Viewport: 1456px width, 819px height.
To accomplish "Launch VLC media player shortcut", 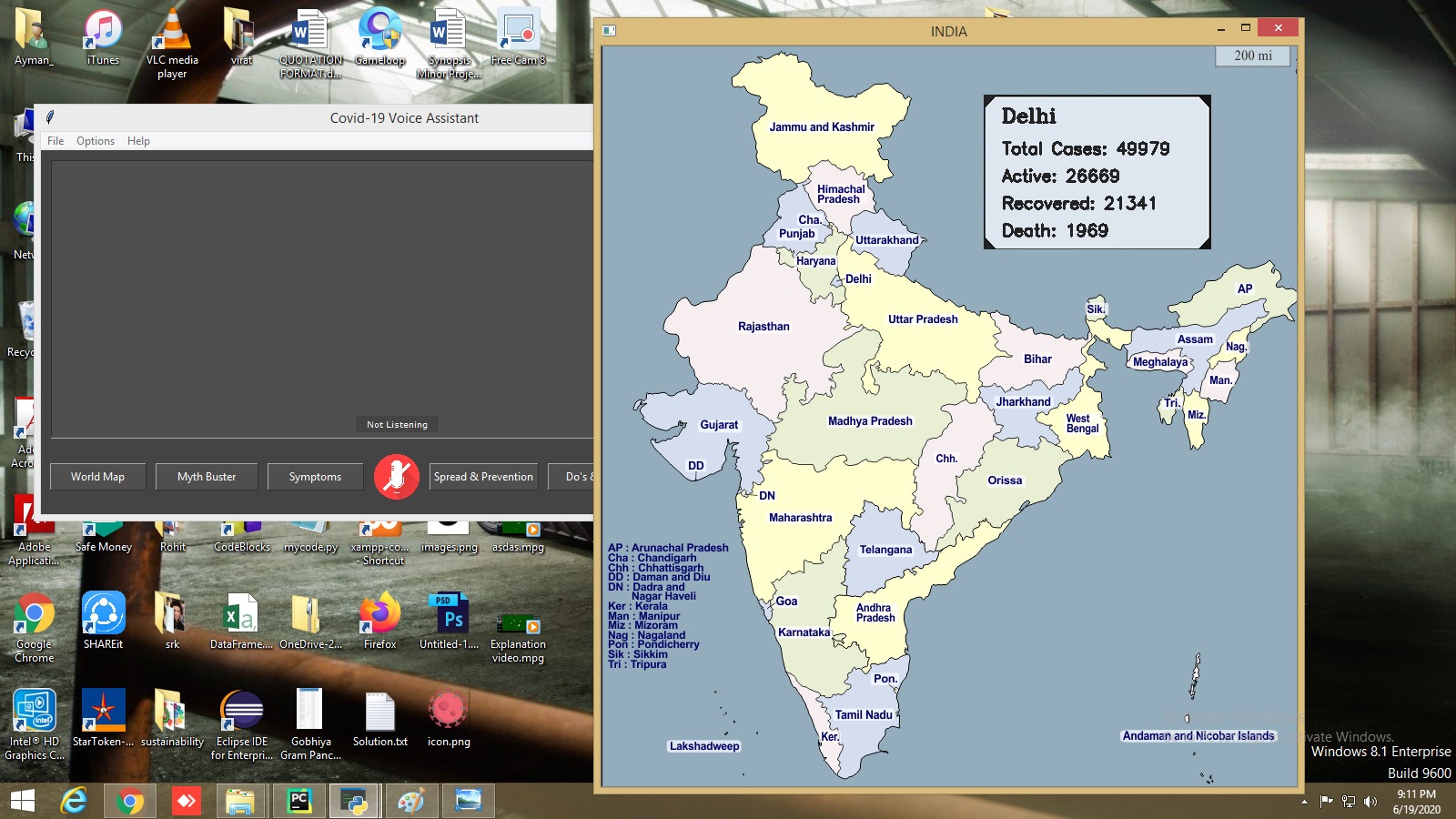I will coord(172,44).
